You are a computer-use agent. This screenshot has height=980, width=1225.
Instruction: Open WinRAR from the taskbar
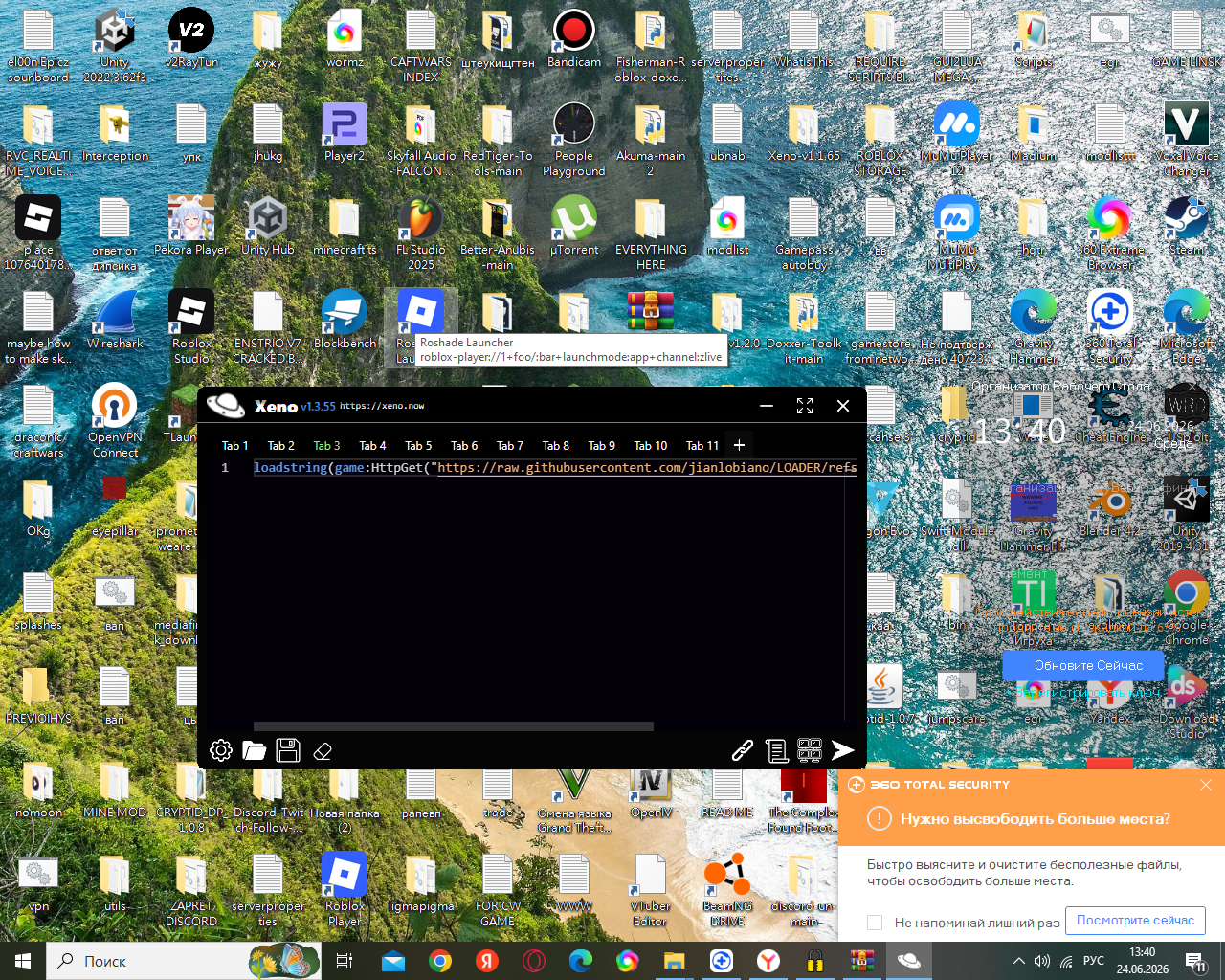(x=862, y=961)
